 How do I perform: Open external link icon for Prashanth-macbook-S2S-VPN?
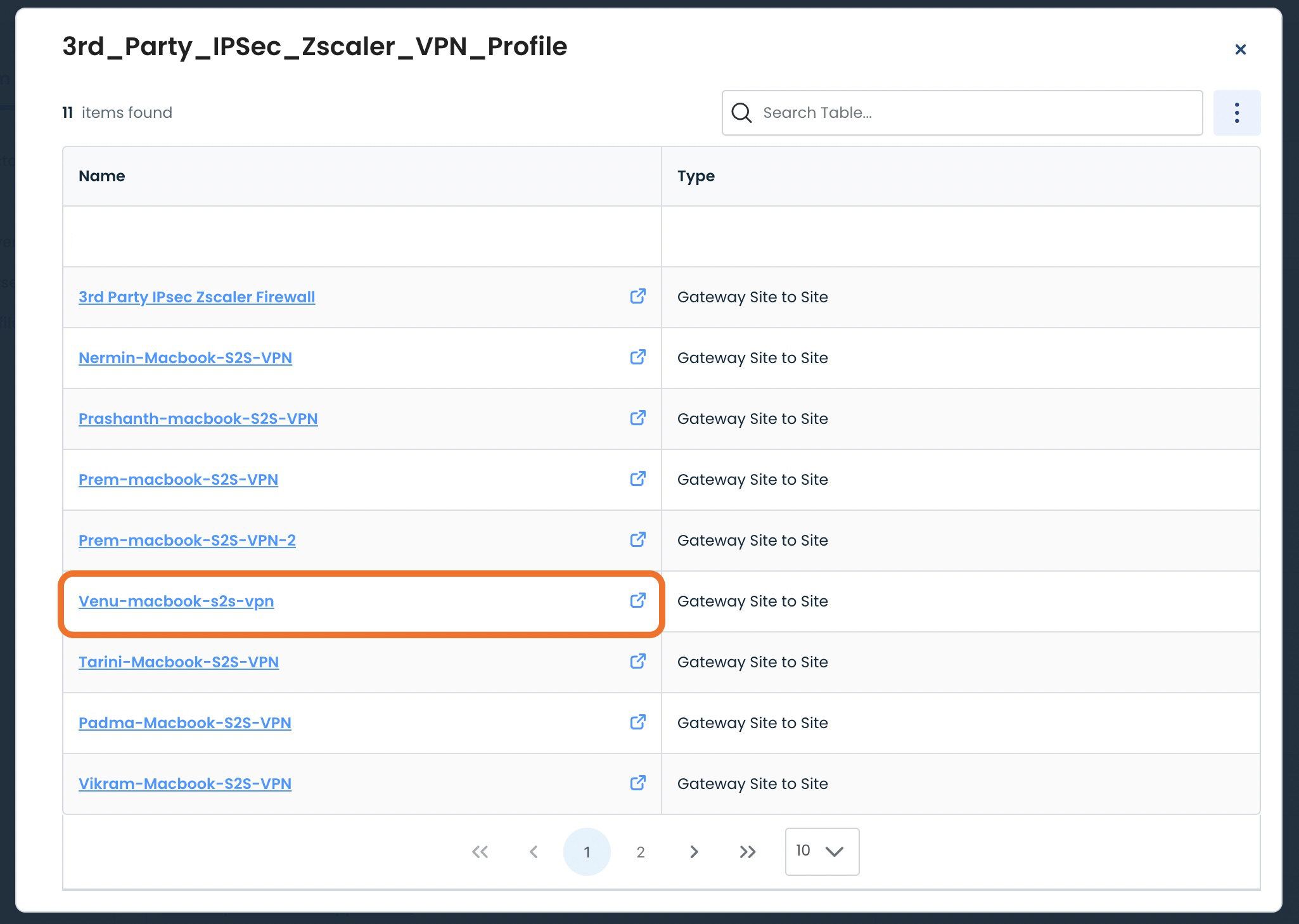point(637,418)
